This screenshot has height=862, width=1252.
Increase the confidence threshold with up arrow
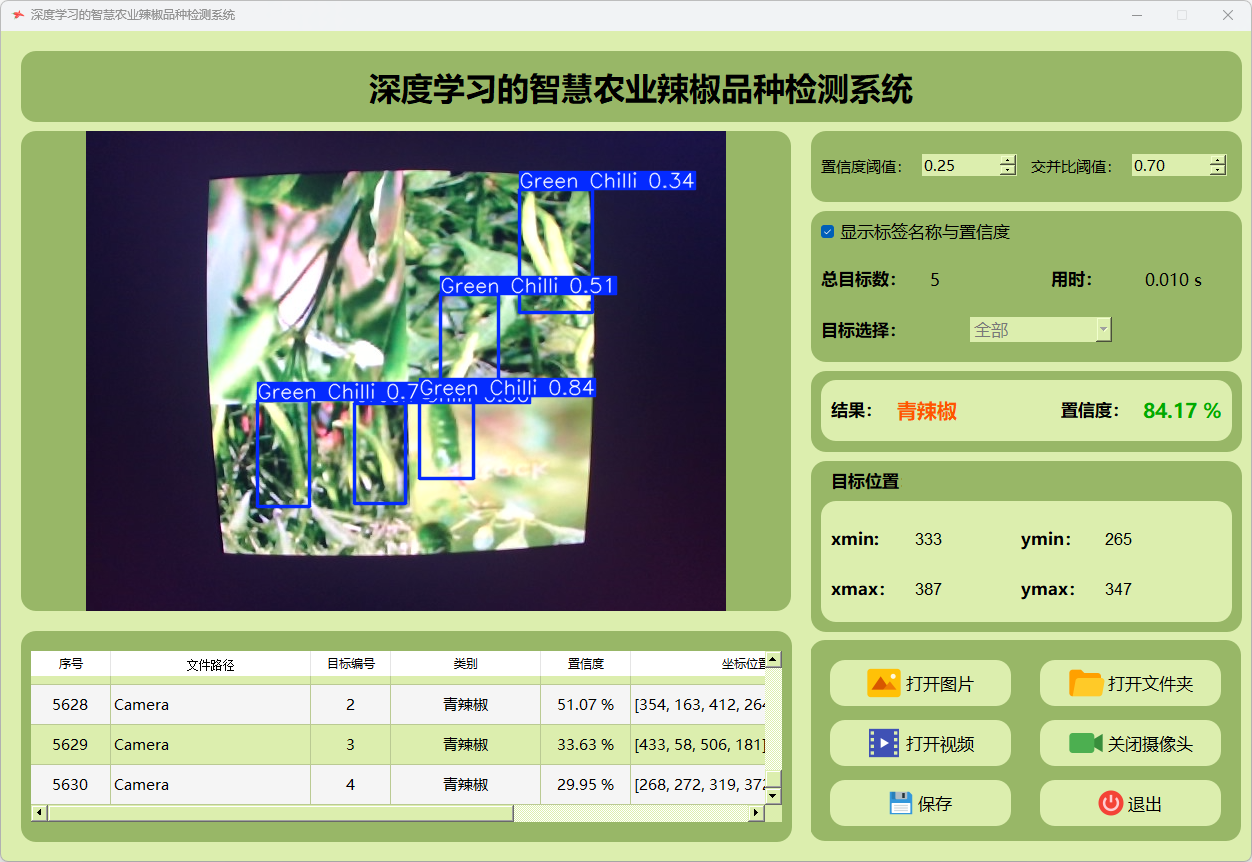[1007, 160]
